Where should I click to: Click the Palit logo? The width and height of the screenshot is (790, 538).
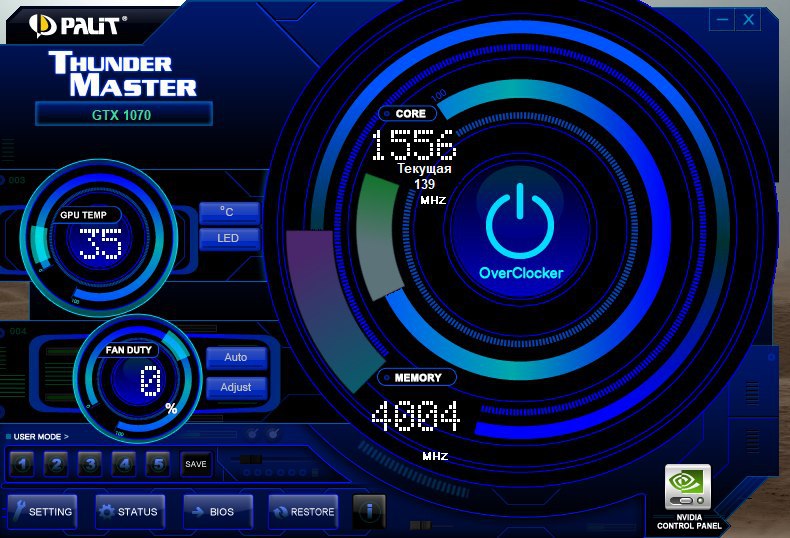coord(78,25)
